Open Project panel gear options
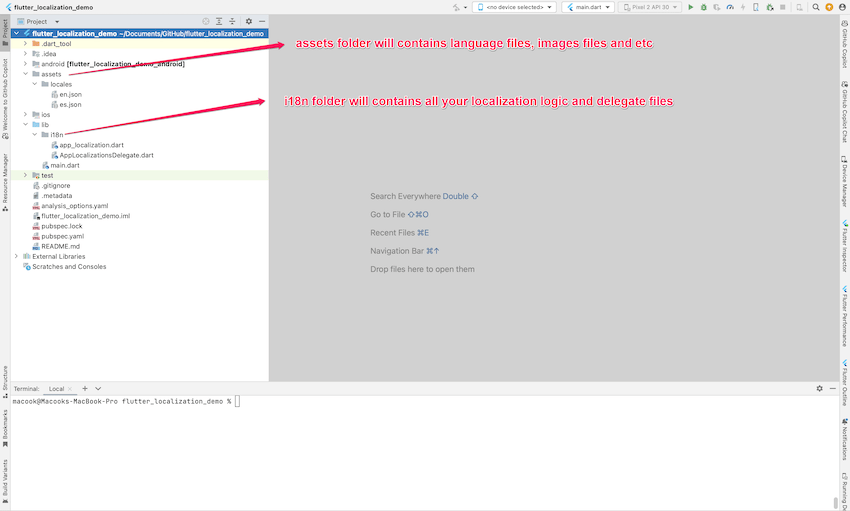Image resolution: width=850 pixels, height=511 pixels. click(249, 21)
